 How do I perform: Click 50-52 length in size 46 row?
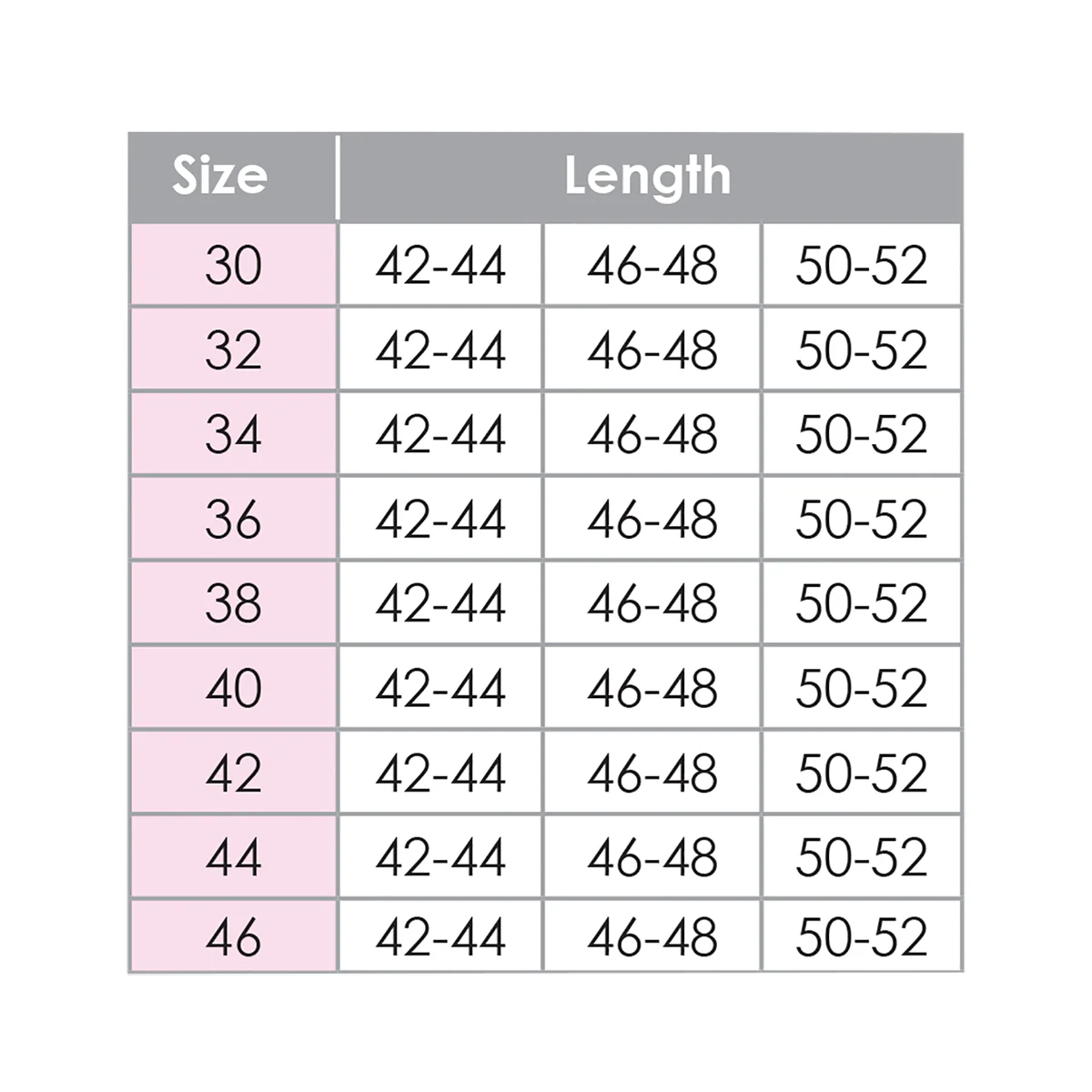pyautogui.click(x=862, y=936)
